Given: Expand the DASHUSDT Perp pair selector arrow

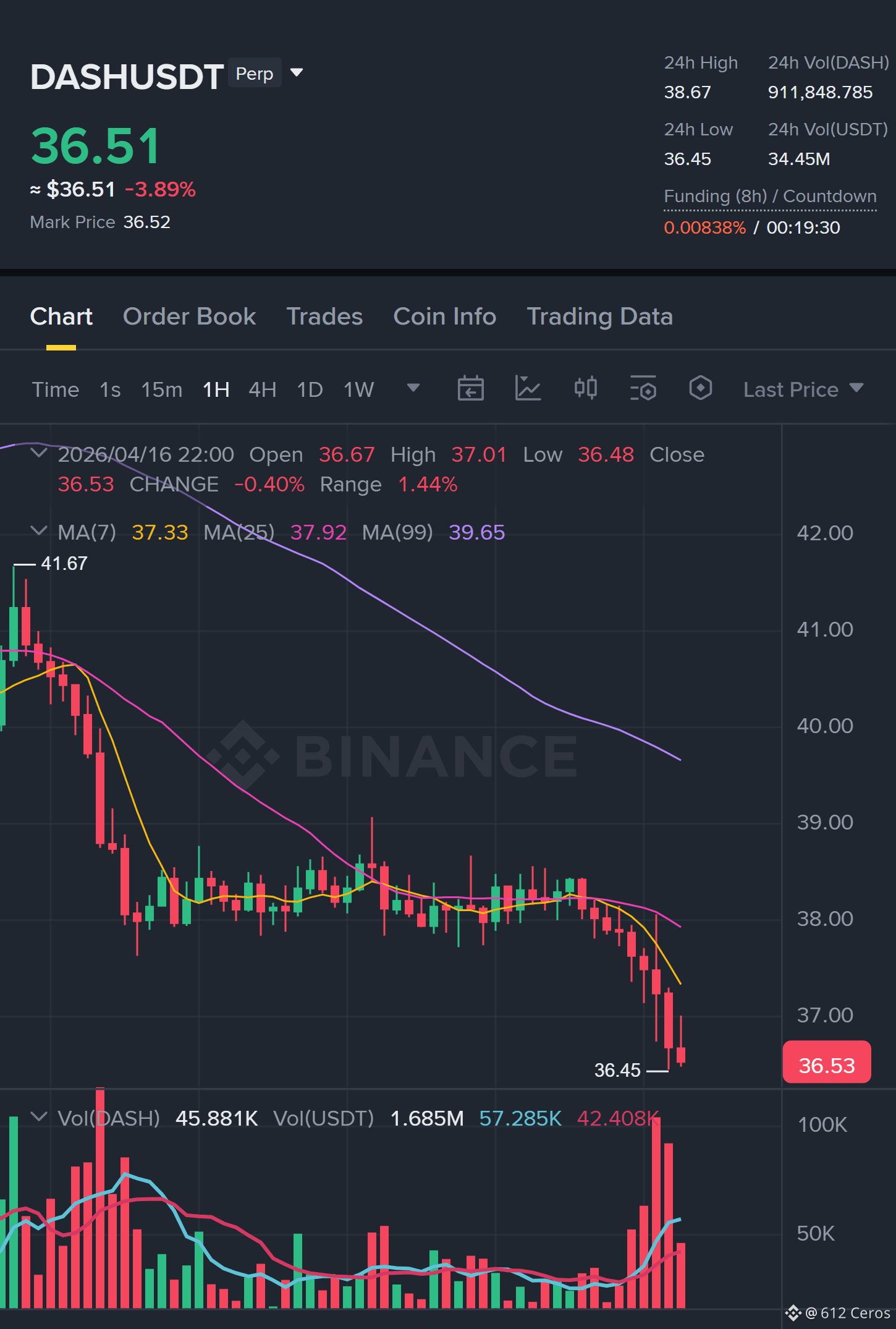Looking at the screenshot, I should pyautogui.click(x=297, y=73).
